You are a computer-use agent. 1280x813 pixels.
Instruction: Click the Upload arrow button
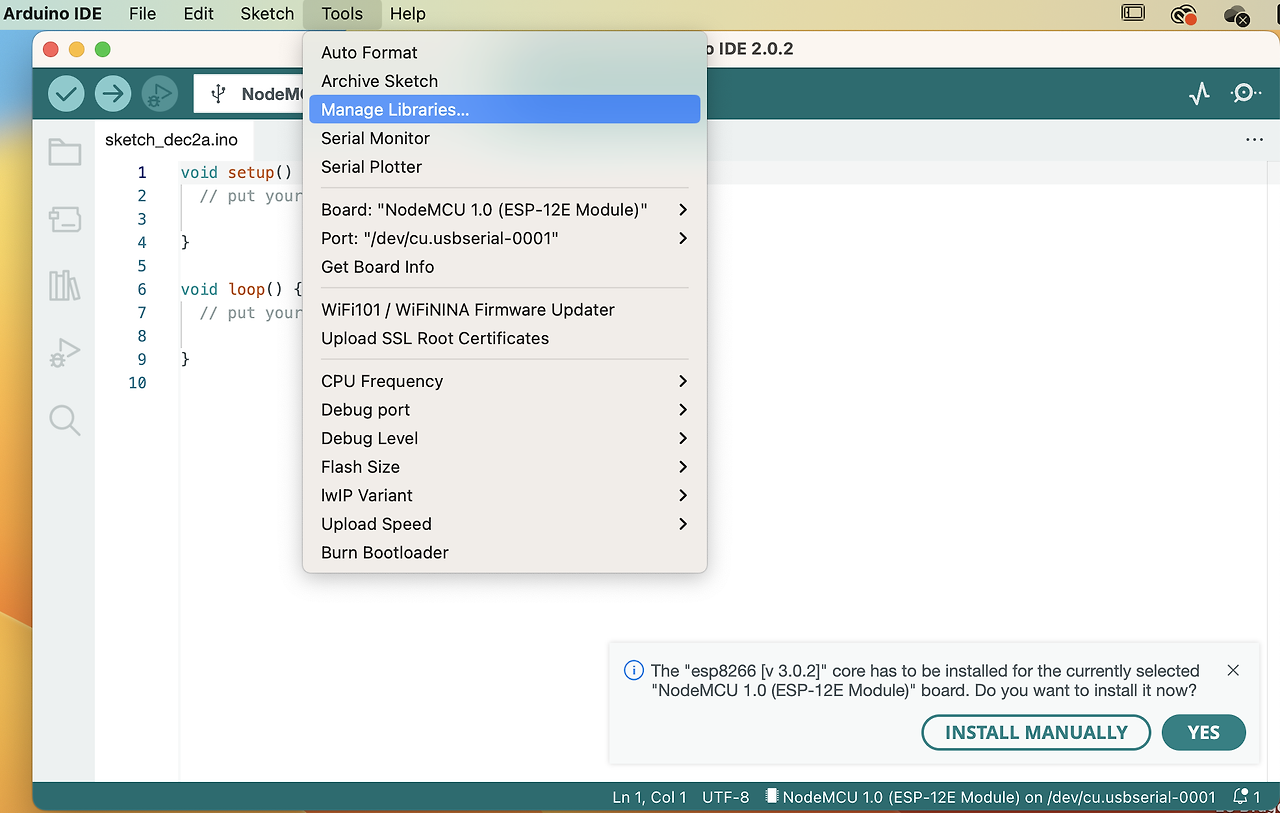[113, 94]
